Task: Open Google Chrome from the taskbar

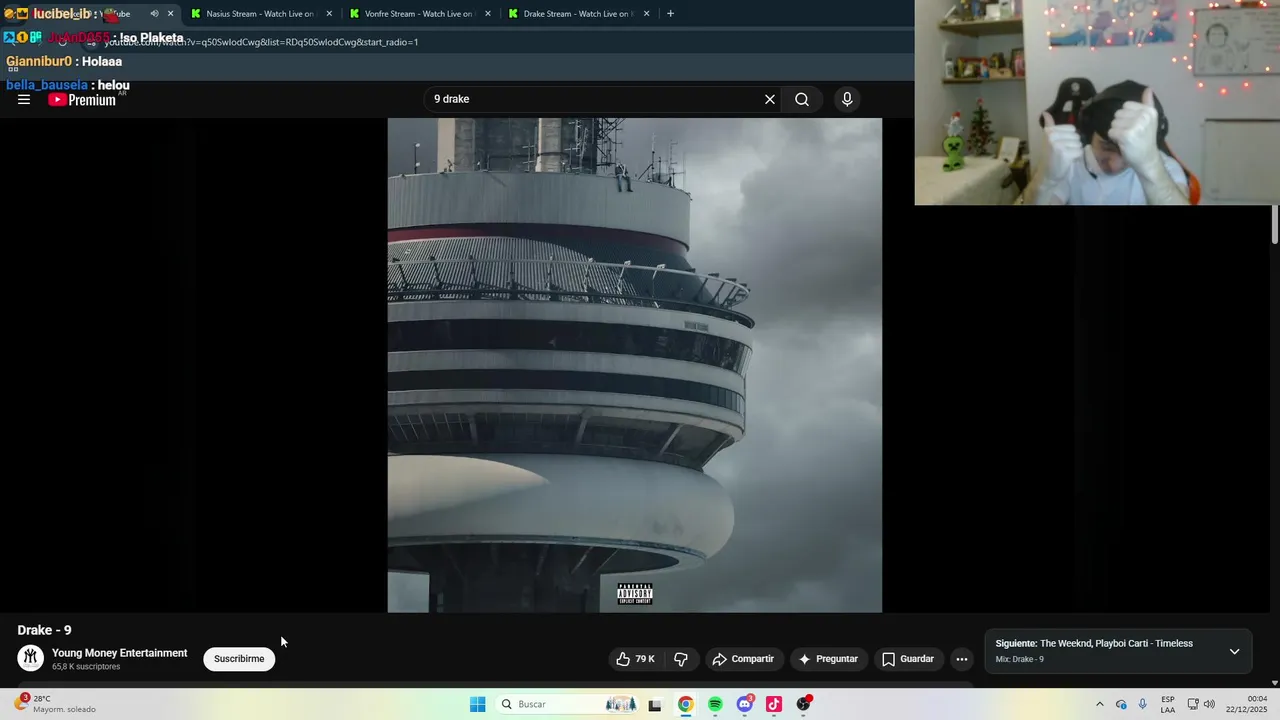Action: [685, 704]
